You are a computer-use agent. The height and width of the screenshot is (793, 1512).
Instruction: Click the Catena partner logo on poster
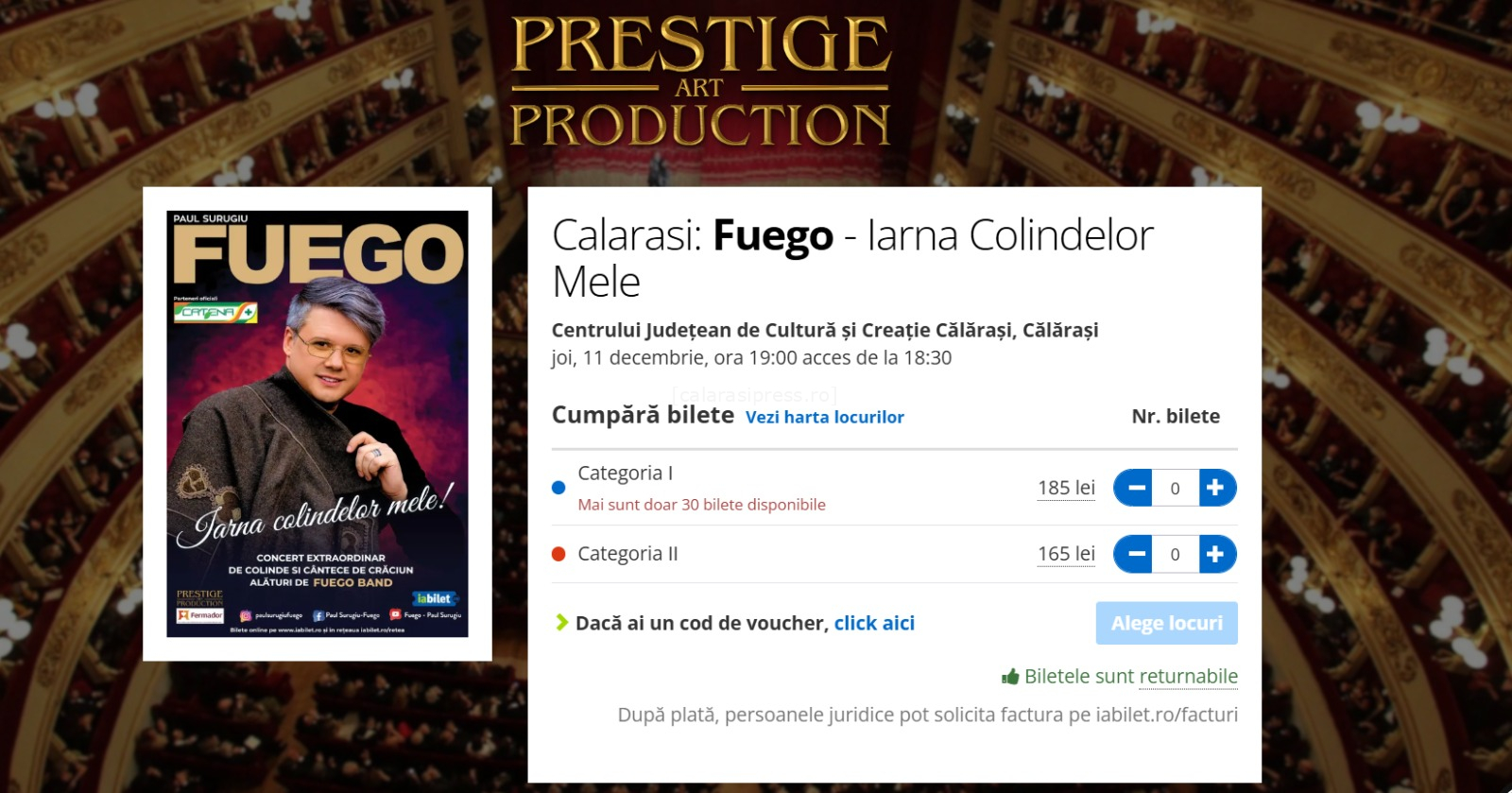pos(215,312)
